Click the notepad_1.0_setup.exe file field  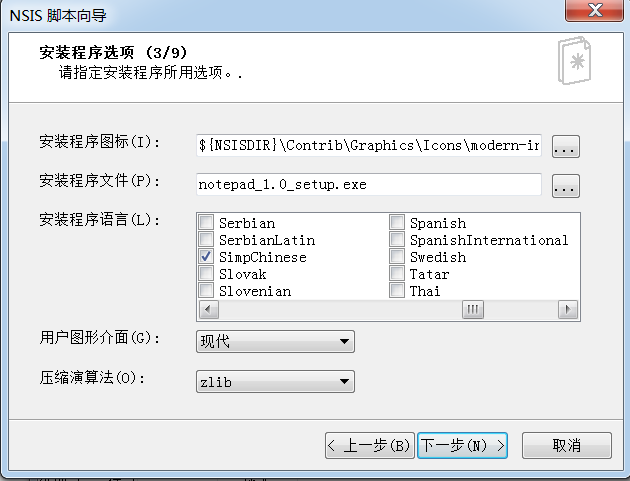(x=369, y=185)
